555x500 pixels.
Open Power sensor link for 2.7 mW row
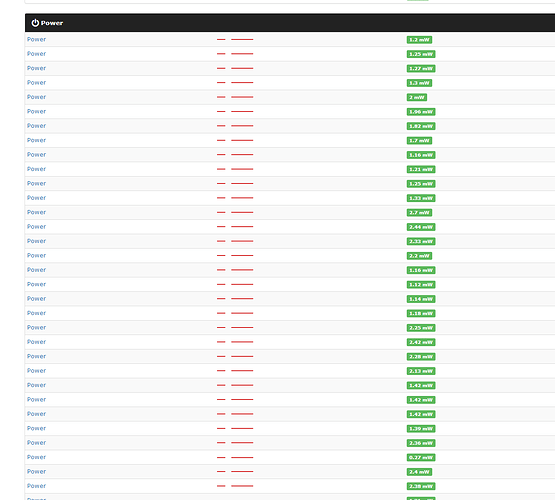pyautogui.click(x=36, y=212)
